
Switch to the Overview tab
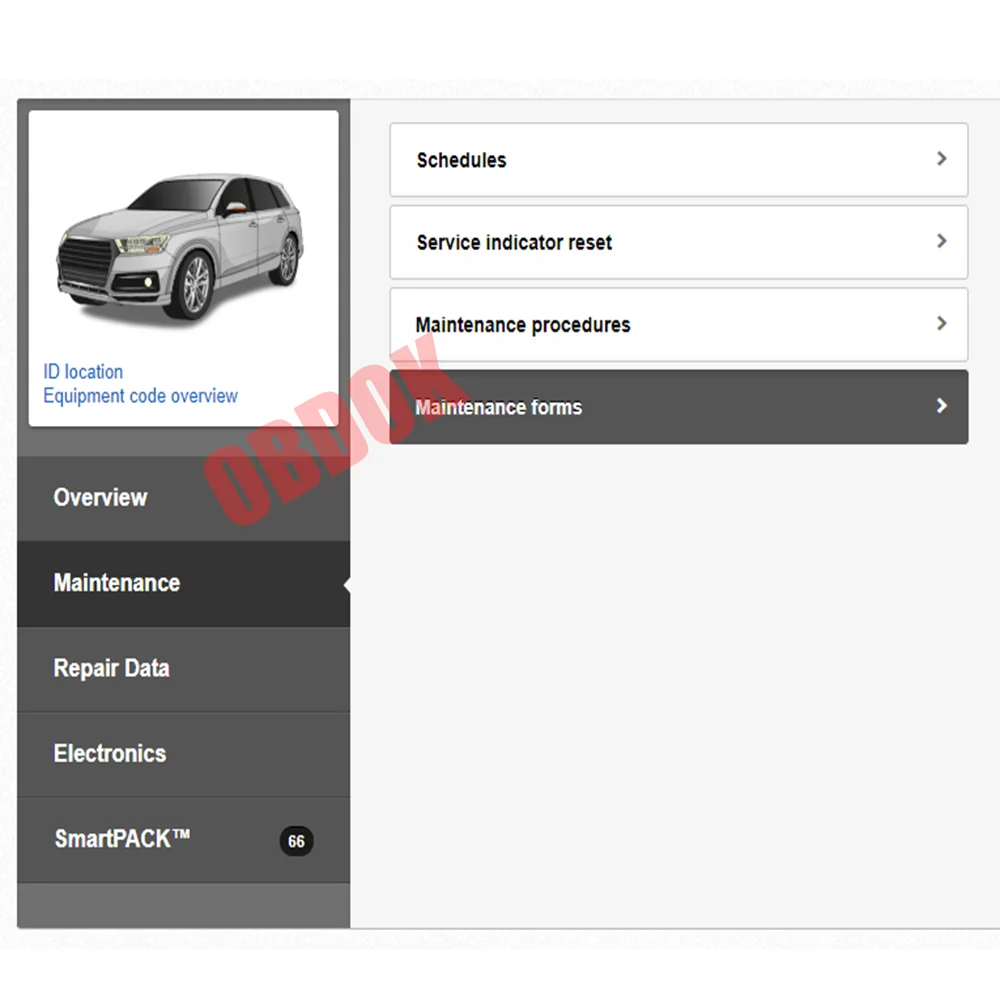tap(184, 498)
